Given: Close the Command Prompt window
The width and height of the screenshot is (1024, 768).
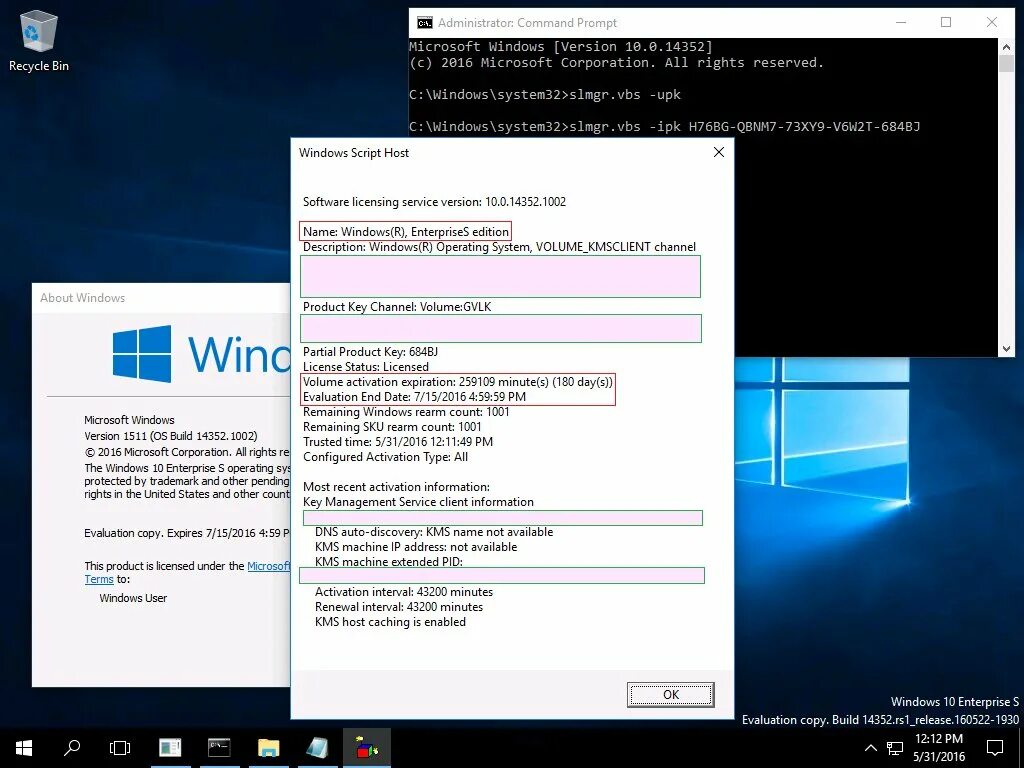Looking at the screenshot, I should point(991,22).
